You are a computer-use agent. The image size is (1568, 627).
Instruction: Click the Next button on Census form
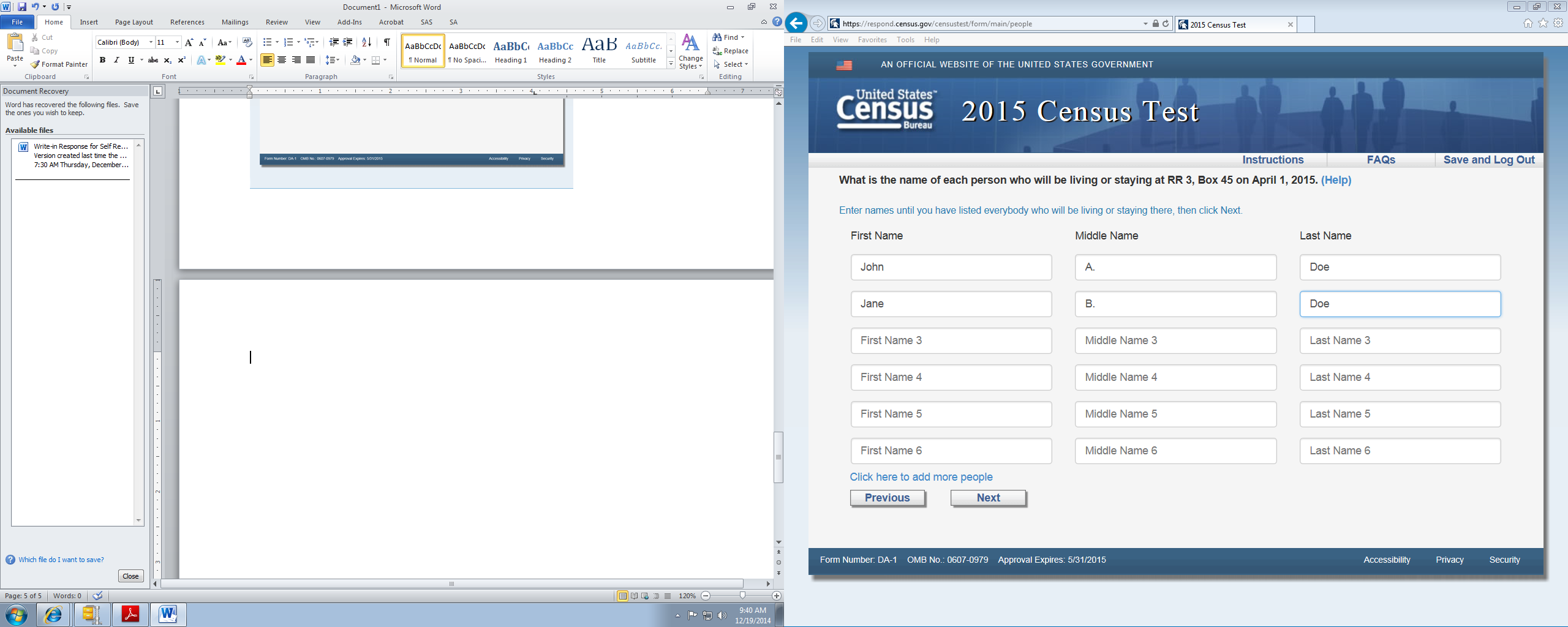[988, 498]
